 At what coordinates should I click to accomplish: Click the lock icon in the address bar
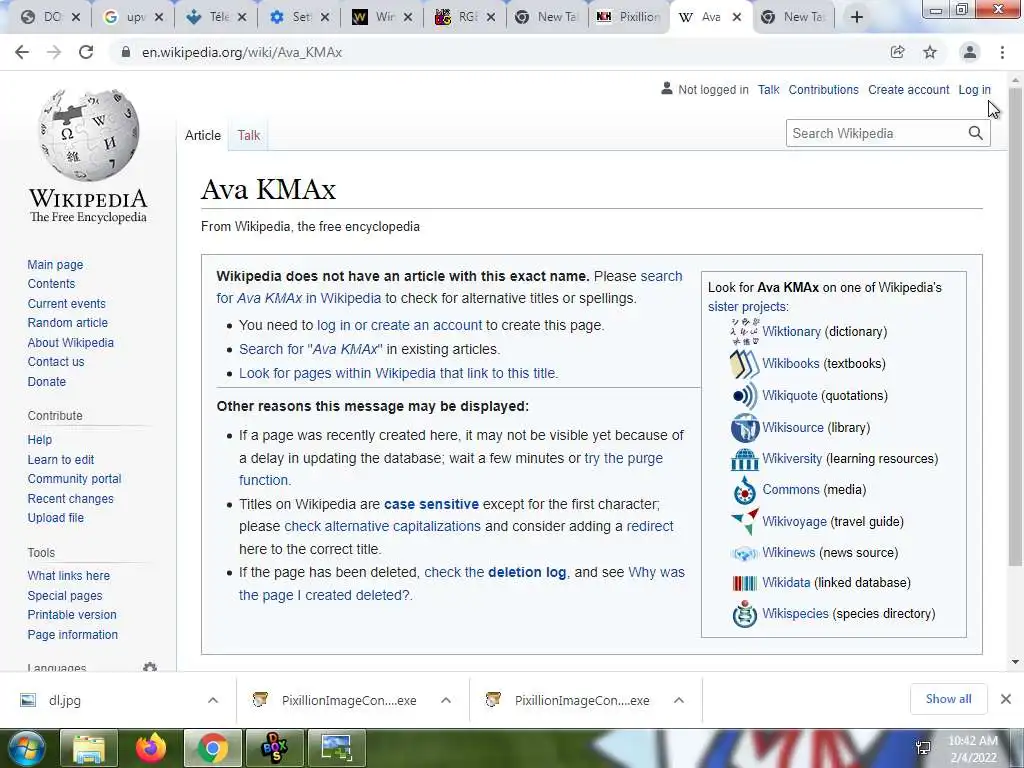pyautogui.click(x=125, y=52)
